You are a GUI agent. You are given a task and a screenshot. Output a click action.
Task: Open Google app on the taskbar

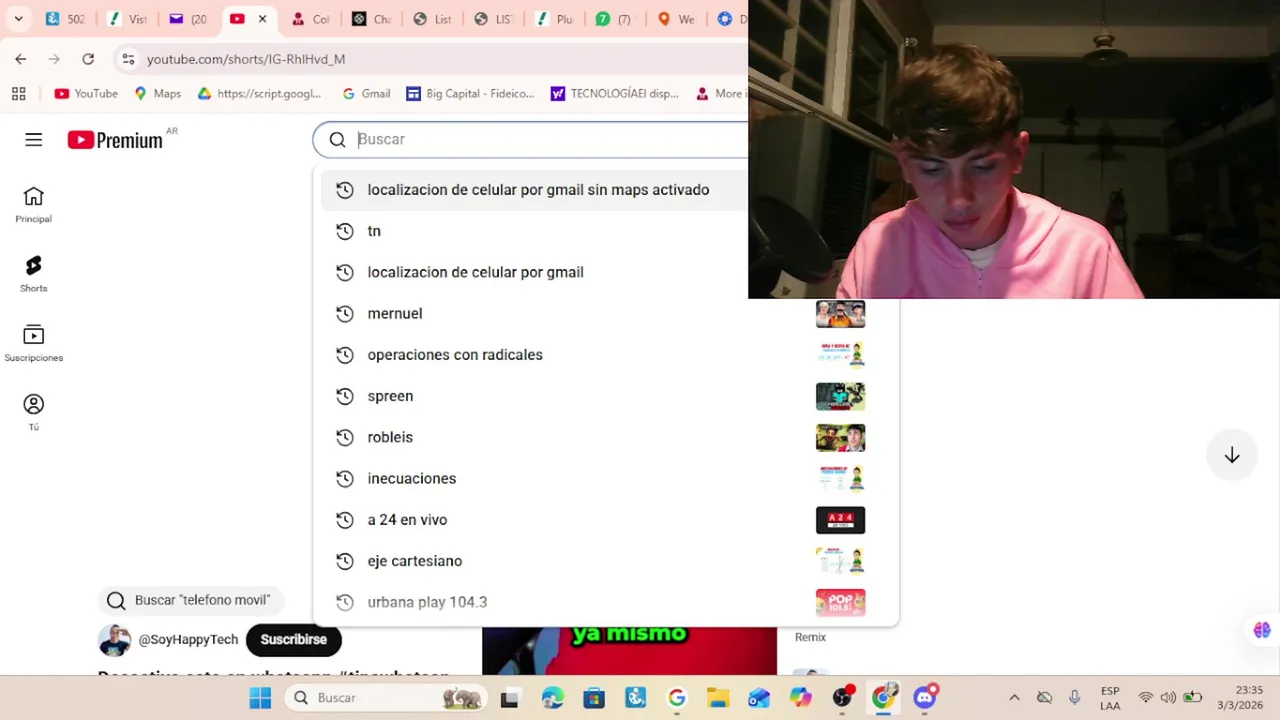pos(677,698)
